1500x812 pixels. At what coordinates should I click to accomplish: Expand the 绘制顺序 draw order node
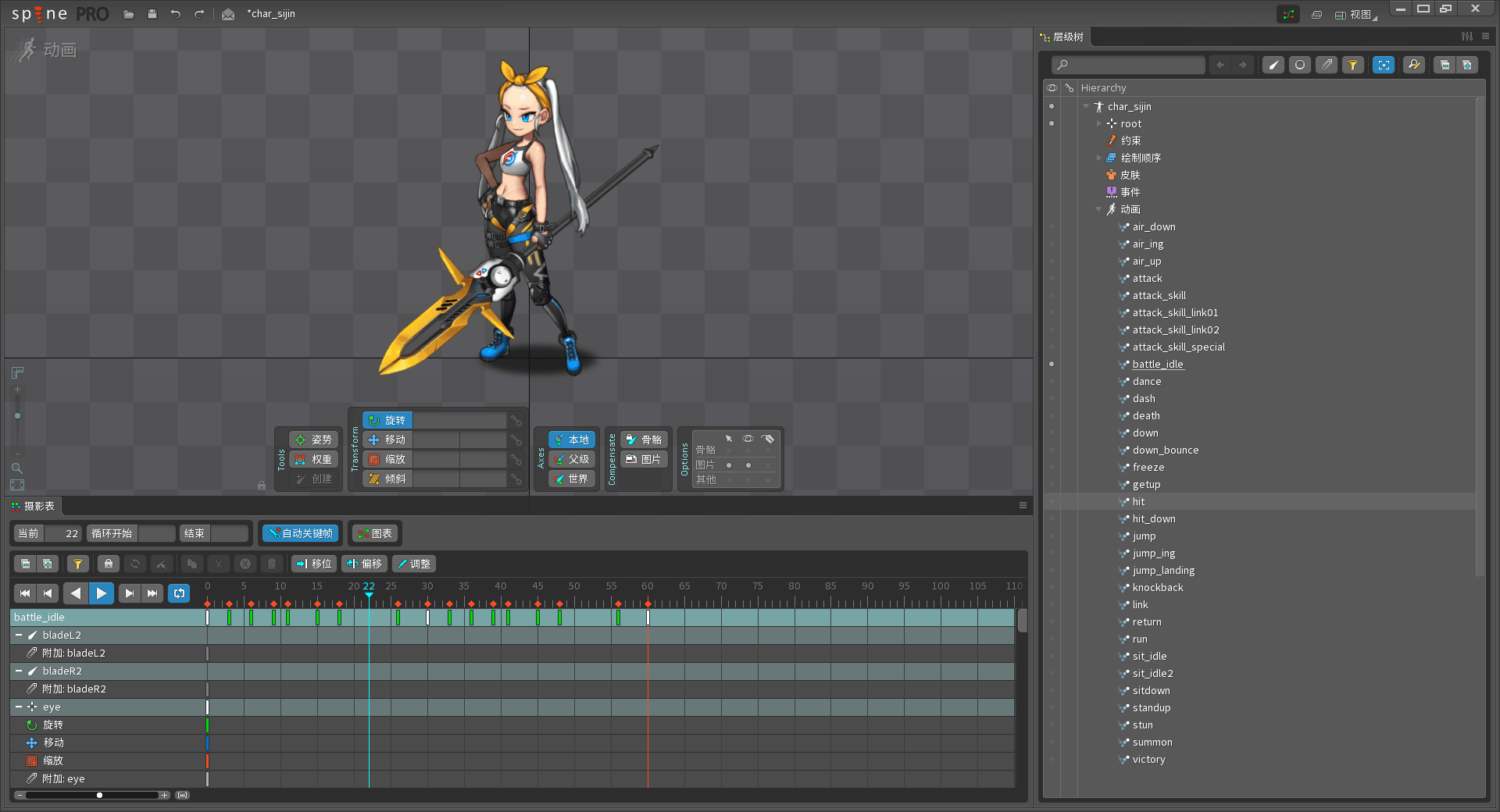click(x=1098, y=158)
